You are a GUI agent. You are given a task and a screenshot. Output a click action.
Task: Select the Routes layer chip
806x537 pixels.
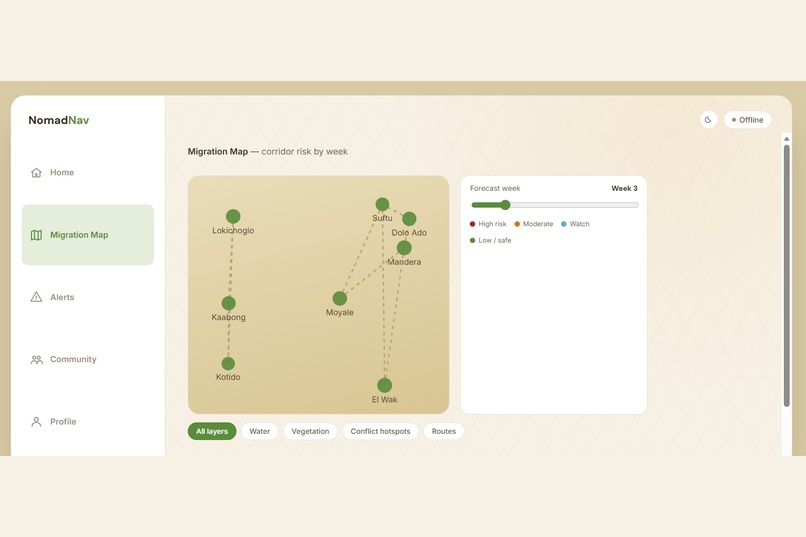[444, 431]
